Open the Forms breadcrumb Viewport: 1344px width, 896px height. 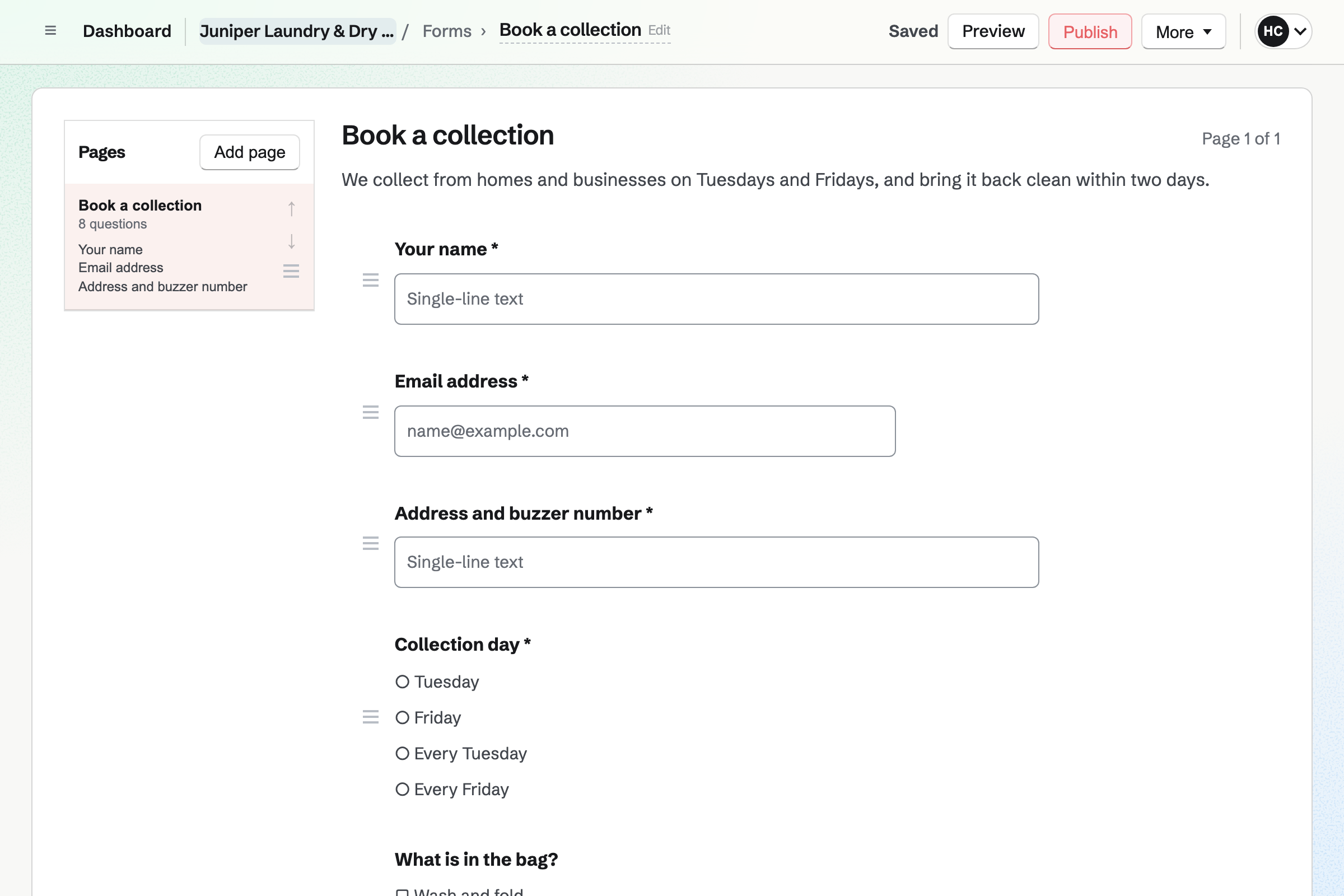point(447,31)
